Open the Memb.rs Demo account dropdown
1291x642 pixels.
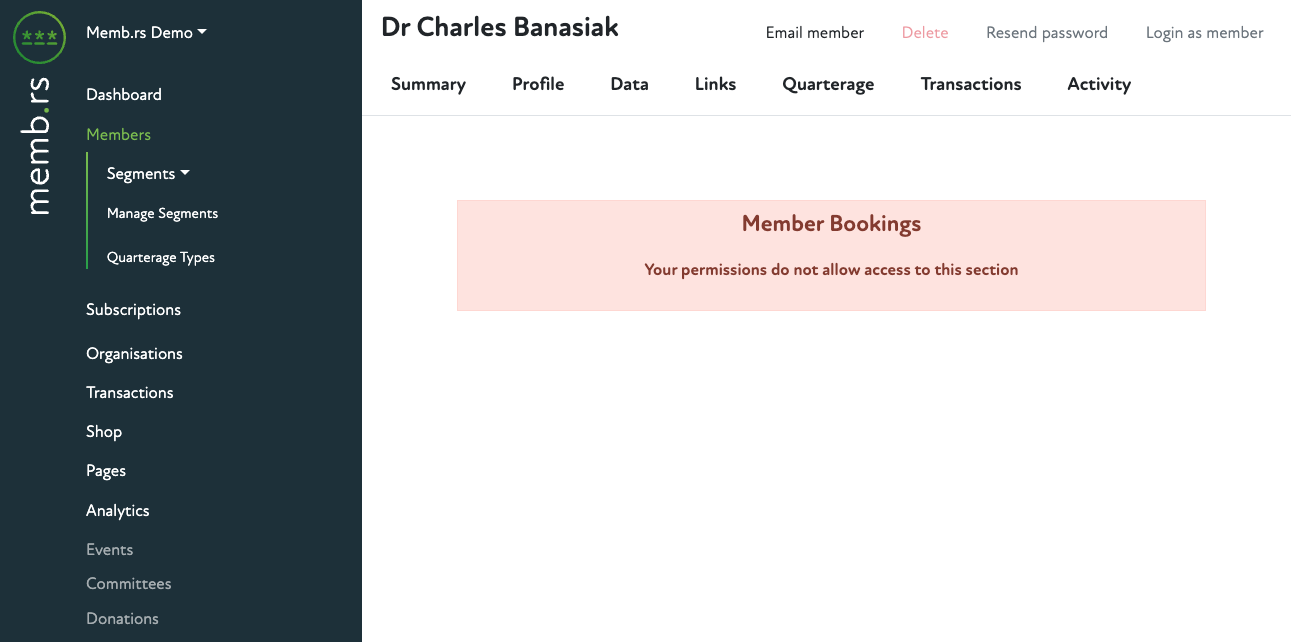[x=146, y=32]
